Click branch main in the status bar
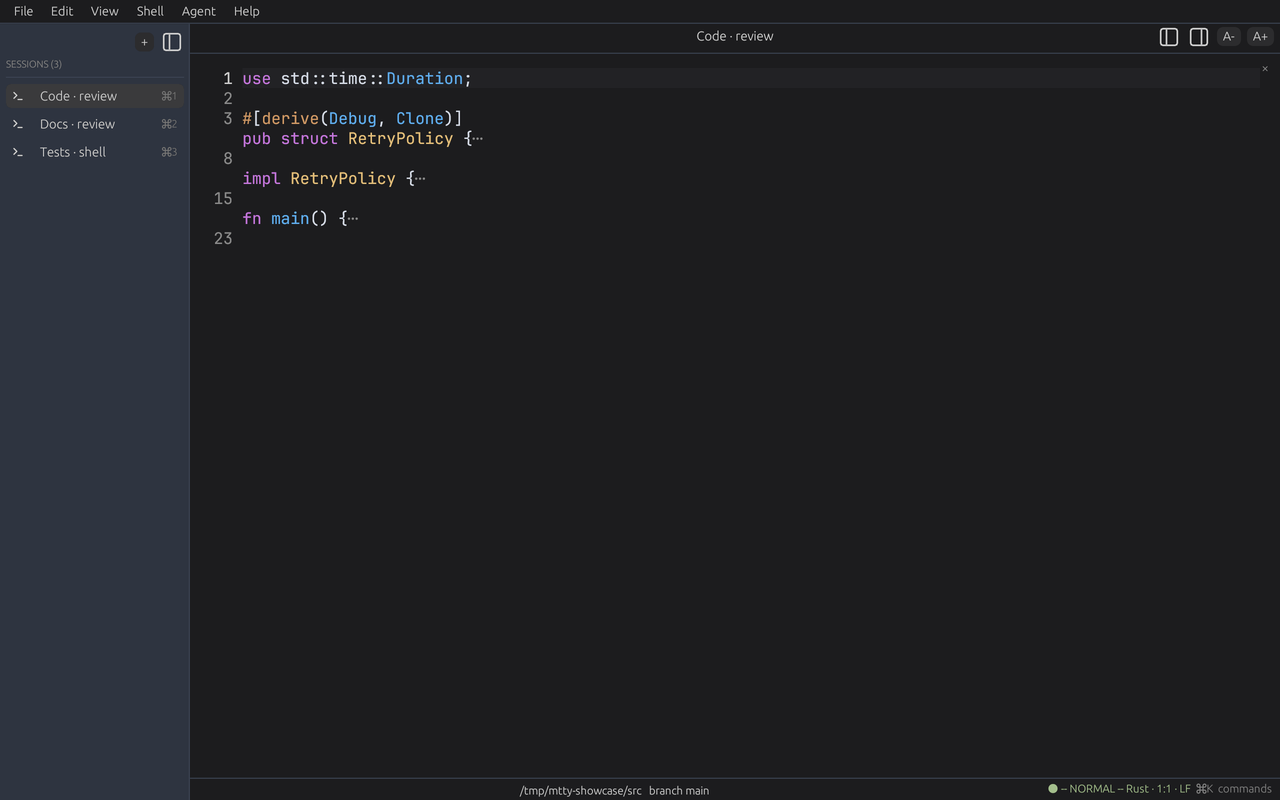 679,790
